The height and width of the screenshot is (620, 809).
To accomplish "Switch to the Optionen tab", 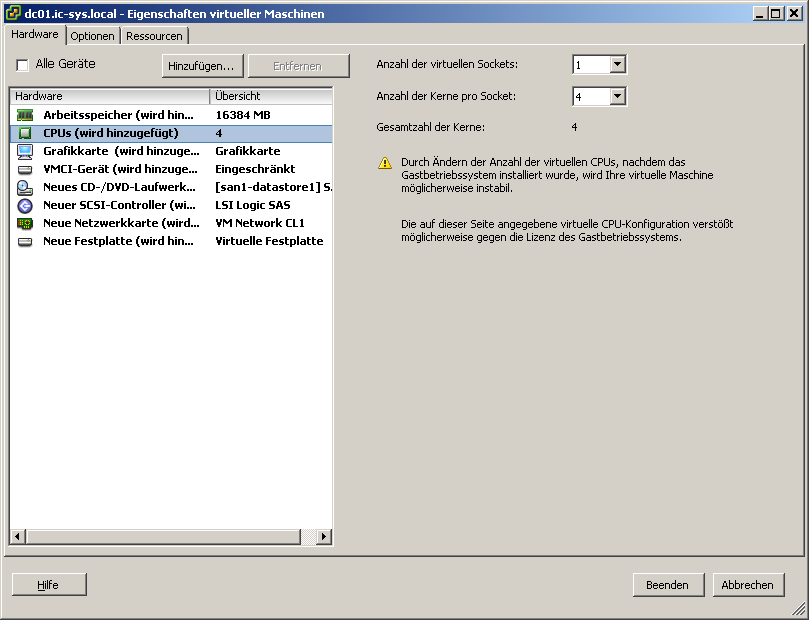I will pos(92,36).
